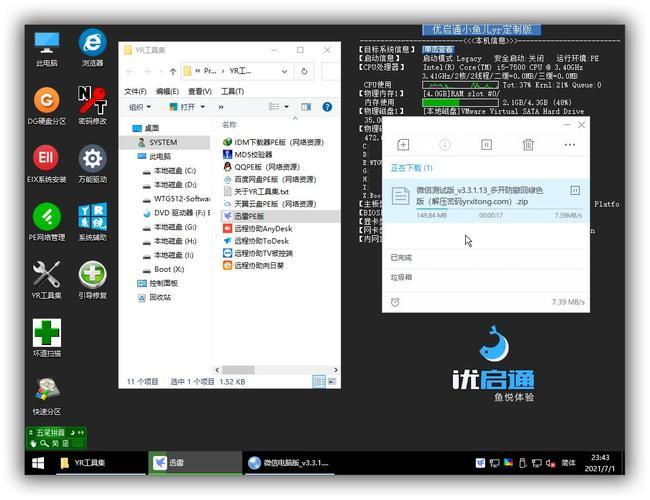Open DG硬盘分区 desktop icon

(46, 107)
